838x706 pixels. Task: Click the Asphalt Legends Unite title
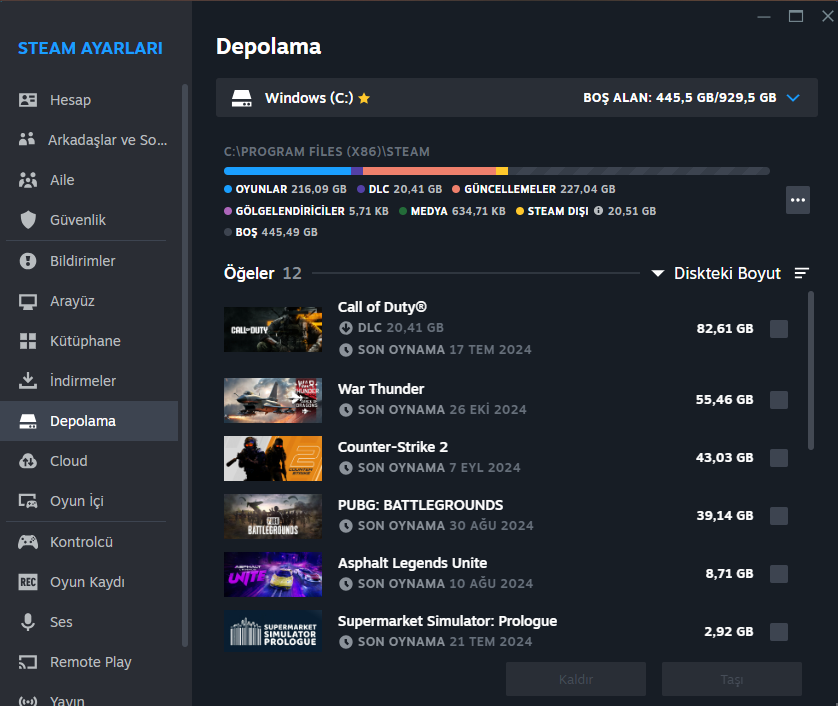point(413,563)
